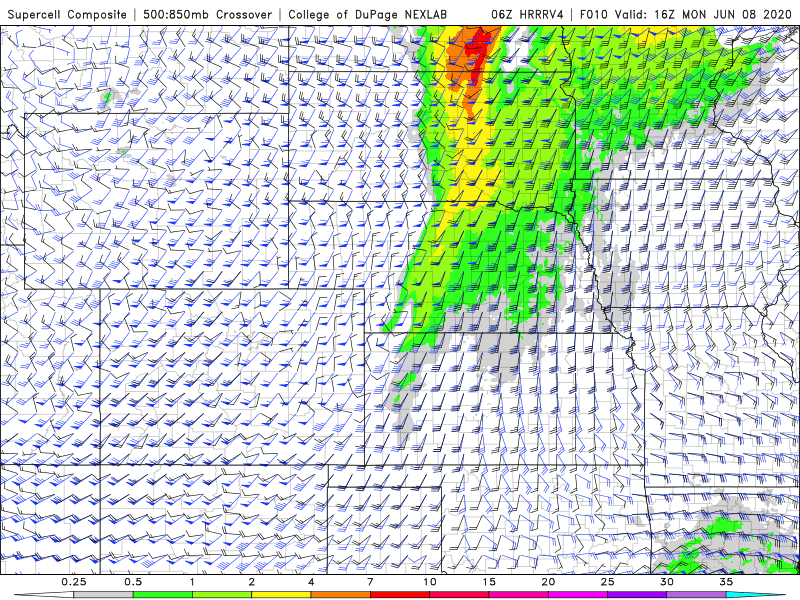Click the legend value 35
The height and width of the screenshot is (600, 800).
[x=726, y=582]
